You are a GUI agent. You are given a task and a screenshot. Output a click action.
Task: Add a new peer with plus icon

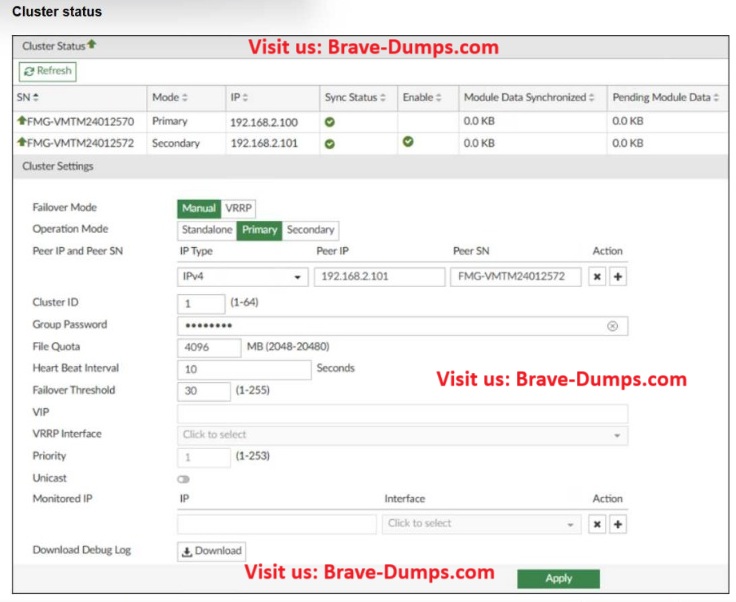coord(617,277)
